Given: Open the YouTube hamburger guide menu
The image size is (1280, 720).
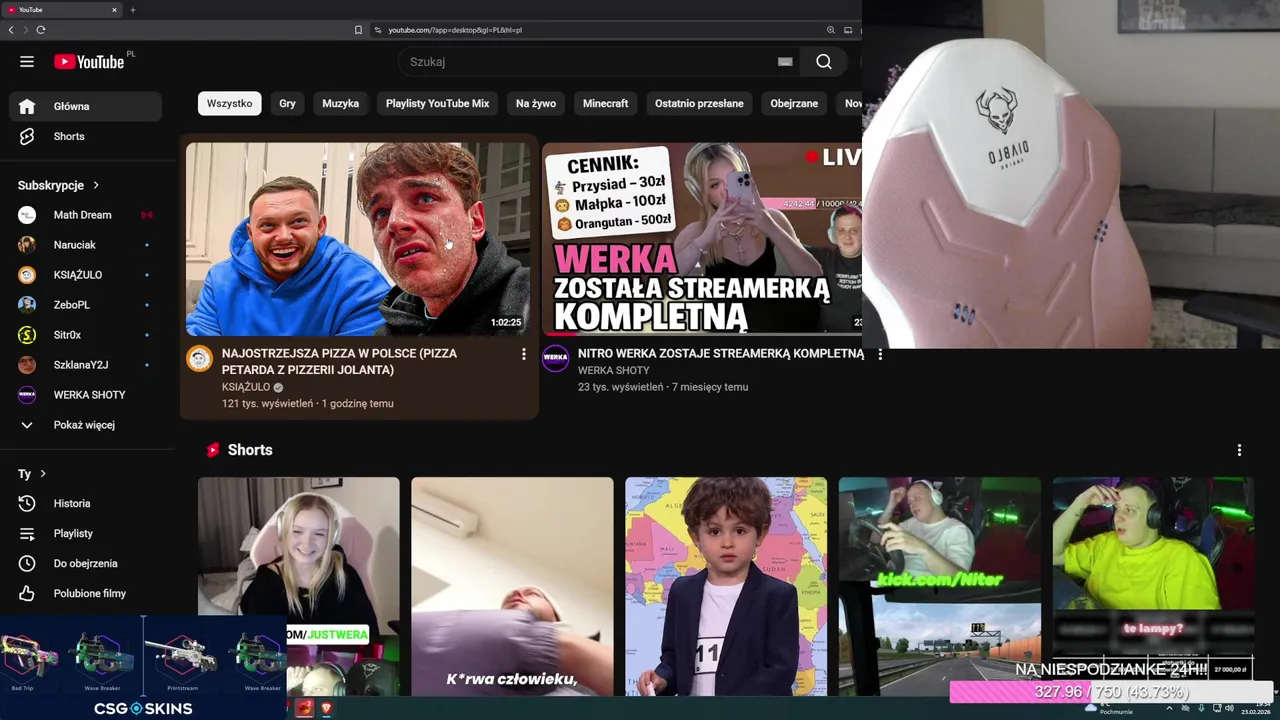Looking at the screenshot, I should pos(27,62).
